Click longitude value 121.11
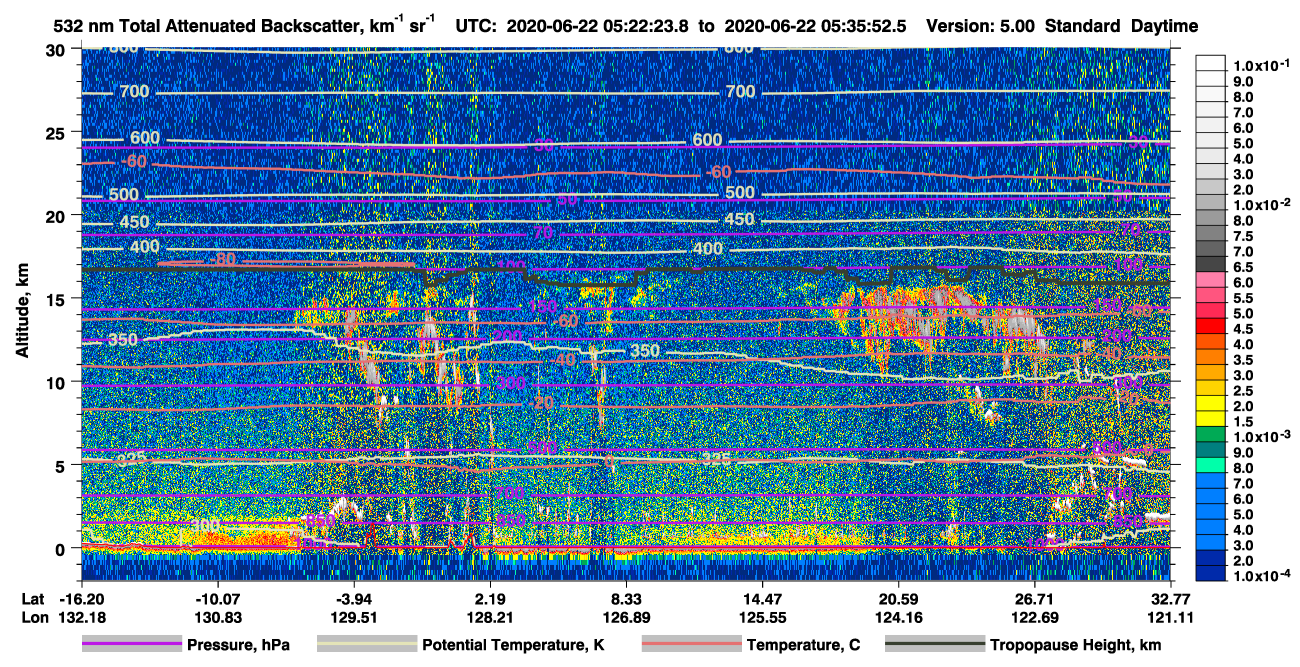The height and width of the screenshot is (667, 1300). (1171, 617)
